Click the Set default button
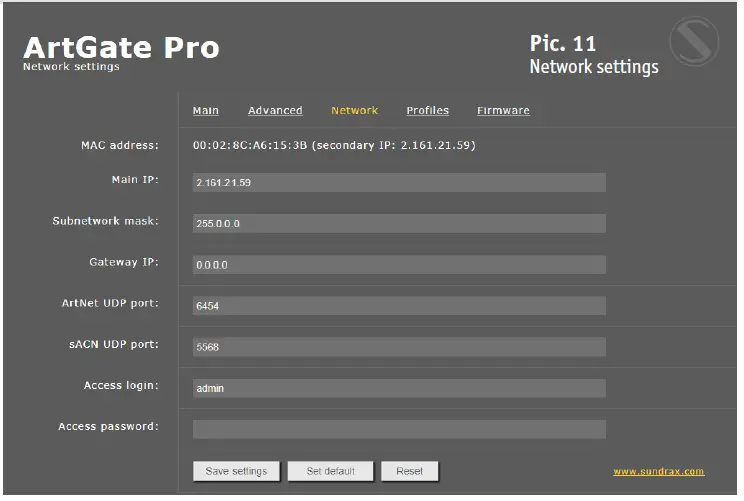Screen dimensions: 744x501 (x=330, y=472)
